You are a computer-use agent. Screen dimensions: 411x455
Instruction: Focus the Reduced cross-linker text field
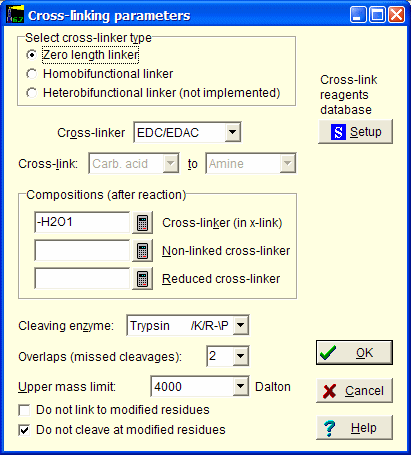coord(82,278)
